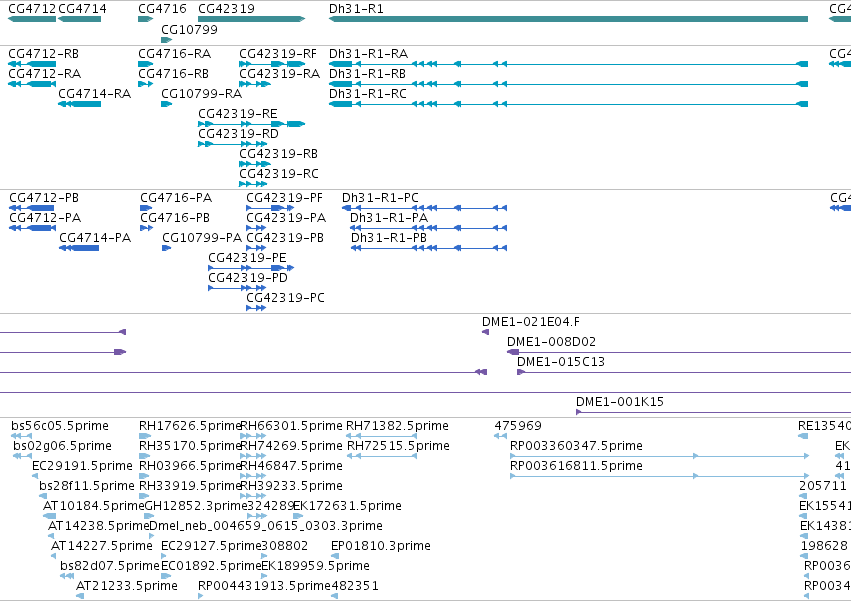Select protein CG4712-PB
This screenshot has height=601, width=851.
pos(44,198)
